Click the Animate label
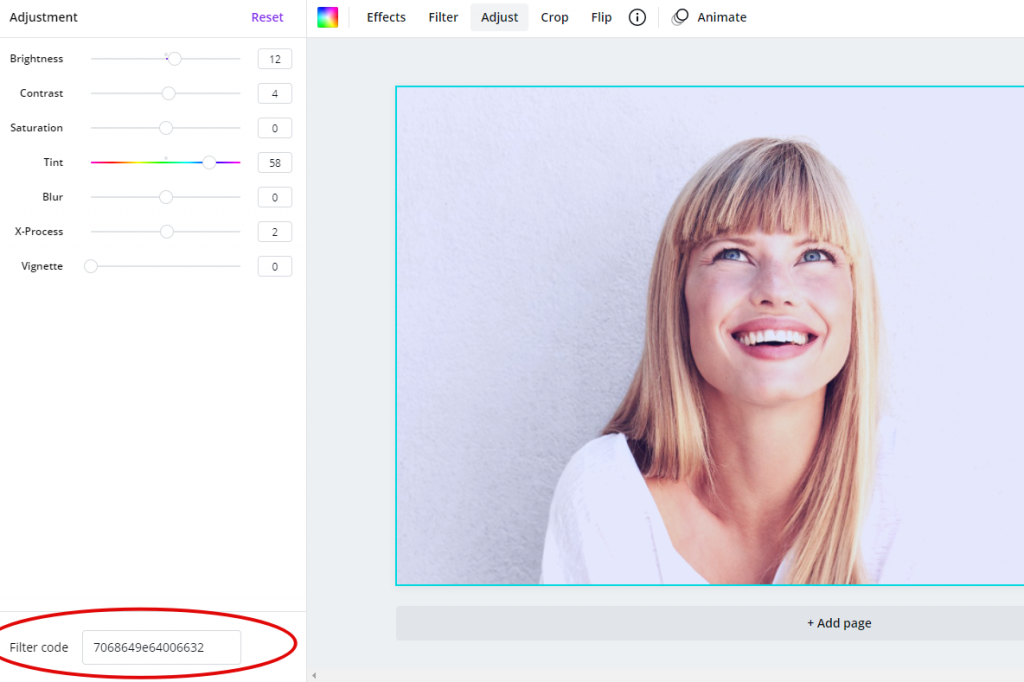Screen dimensions: 1024x682 coord(722,17)
